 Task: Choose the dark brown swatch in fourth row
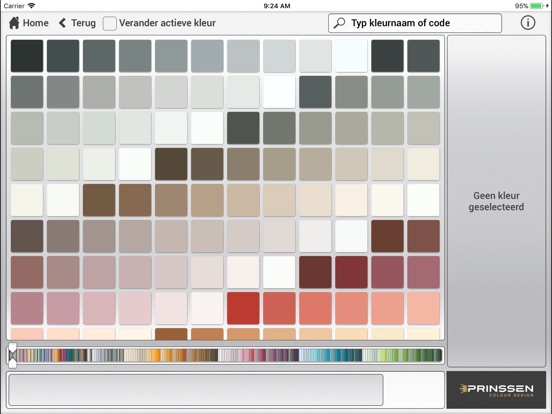171,164
